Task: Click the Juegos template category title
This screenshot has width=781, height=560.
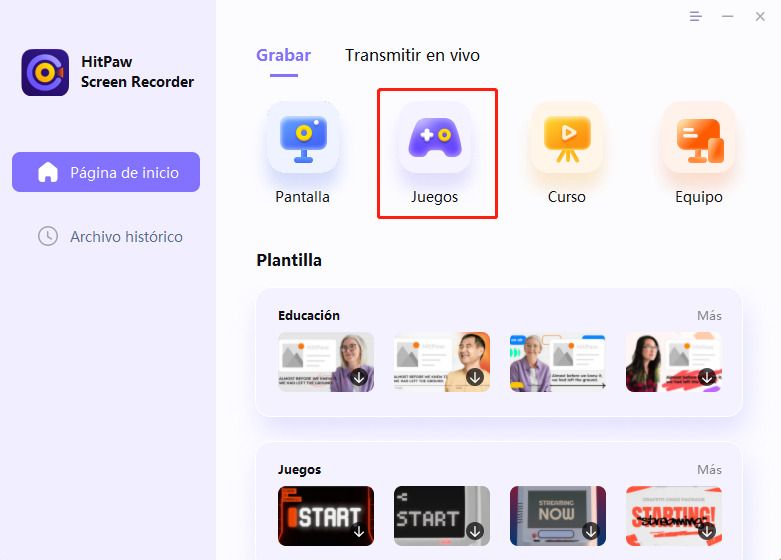Action: tap(299, 469)
